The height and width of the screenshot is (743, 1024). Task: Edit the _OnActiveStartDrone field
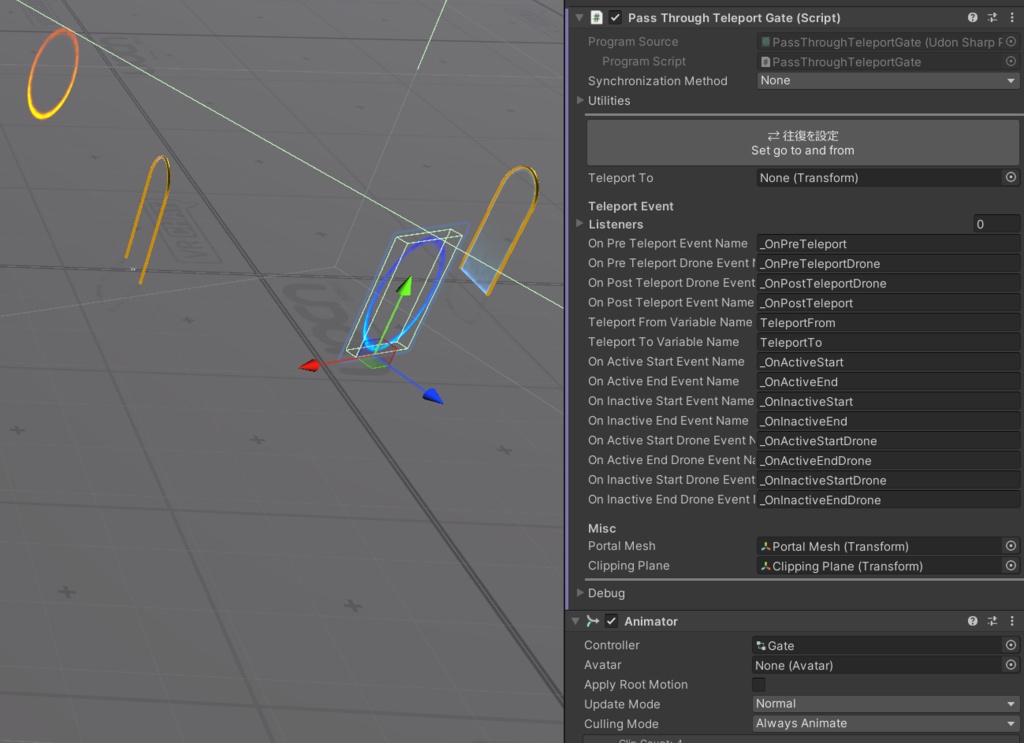pyautogui.click(x=888, y=441)
